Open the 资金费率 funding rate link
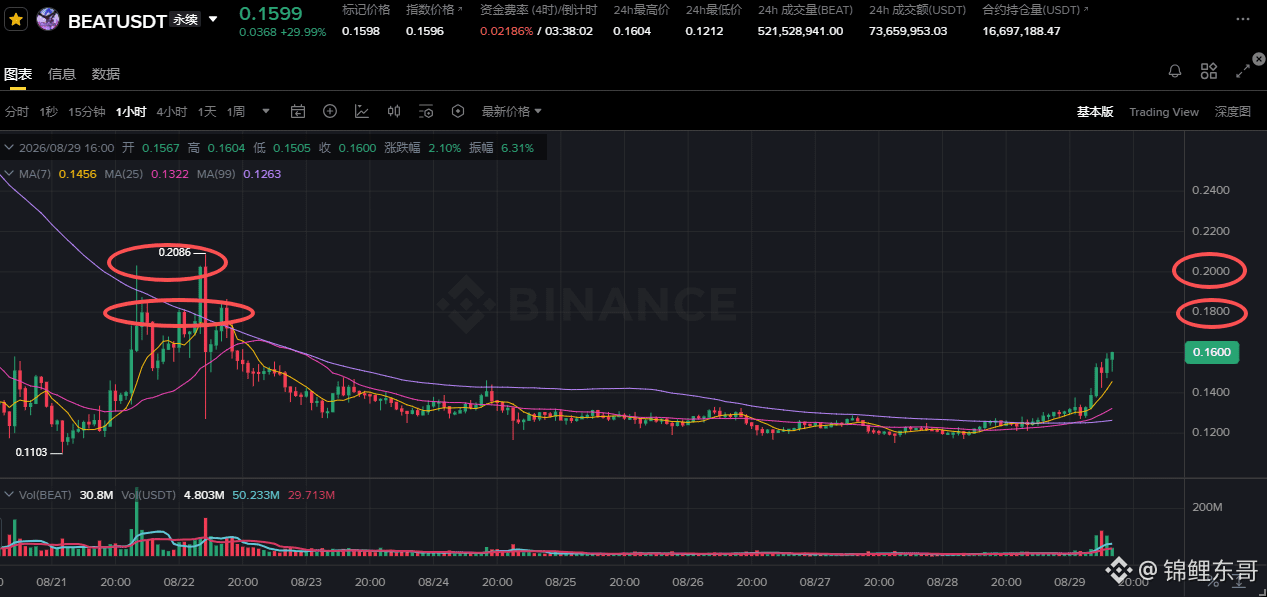Screen dimensions: 1267x597 [x=538, y=10]
